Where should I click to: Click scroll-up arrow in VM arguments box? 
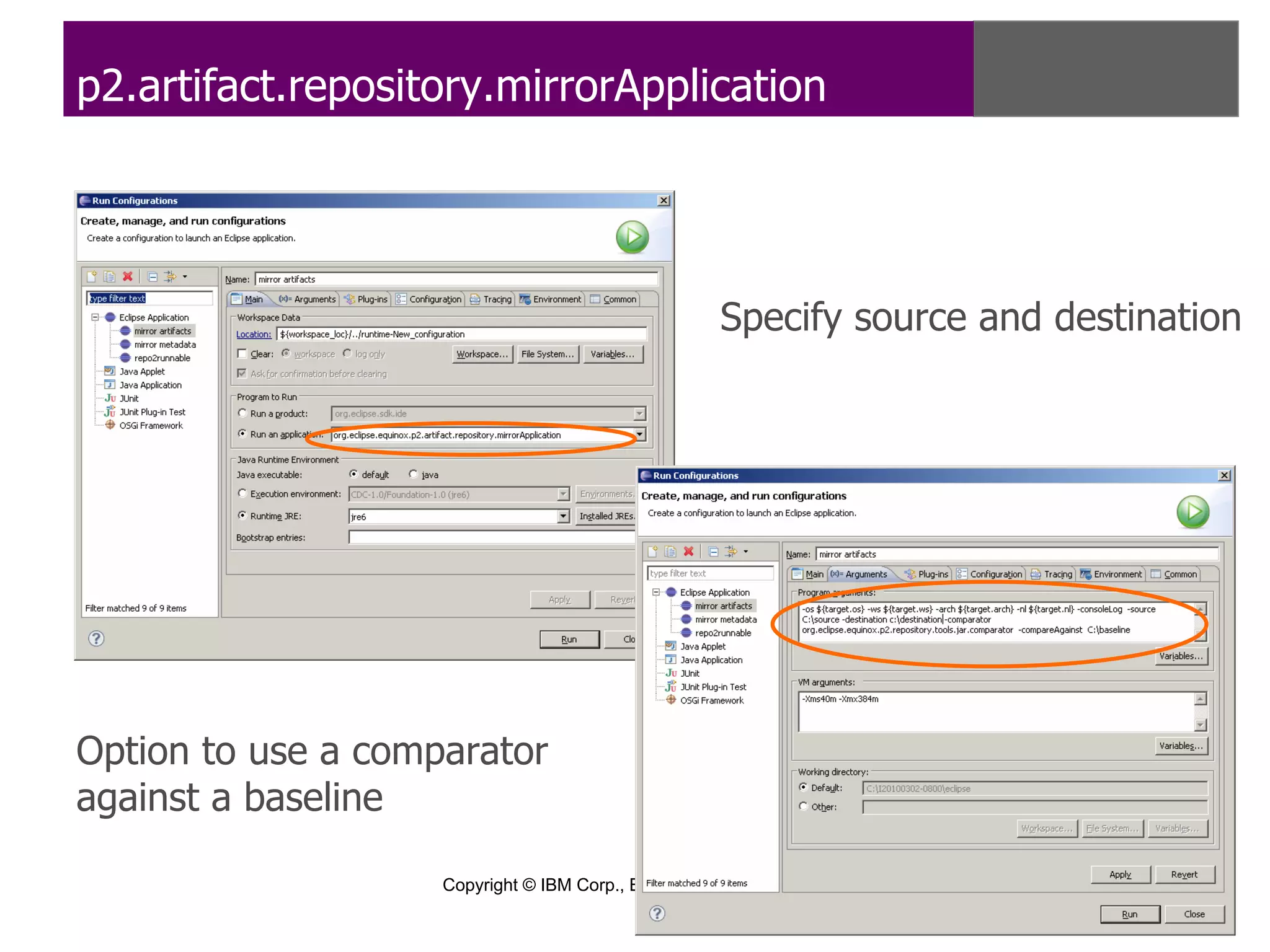[1201, 699]
